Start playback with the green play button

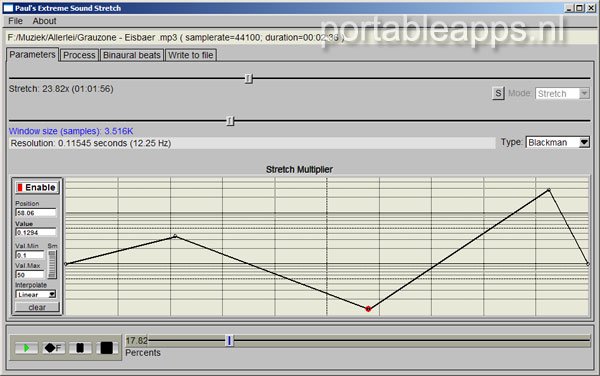[x=26, y=348]
